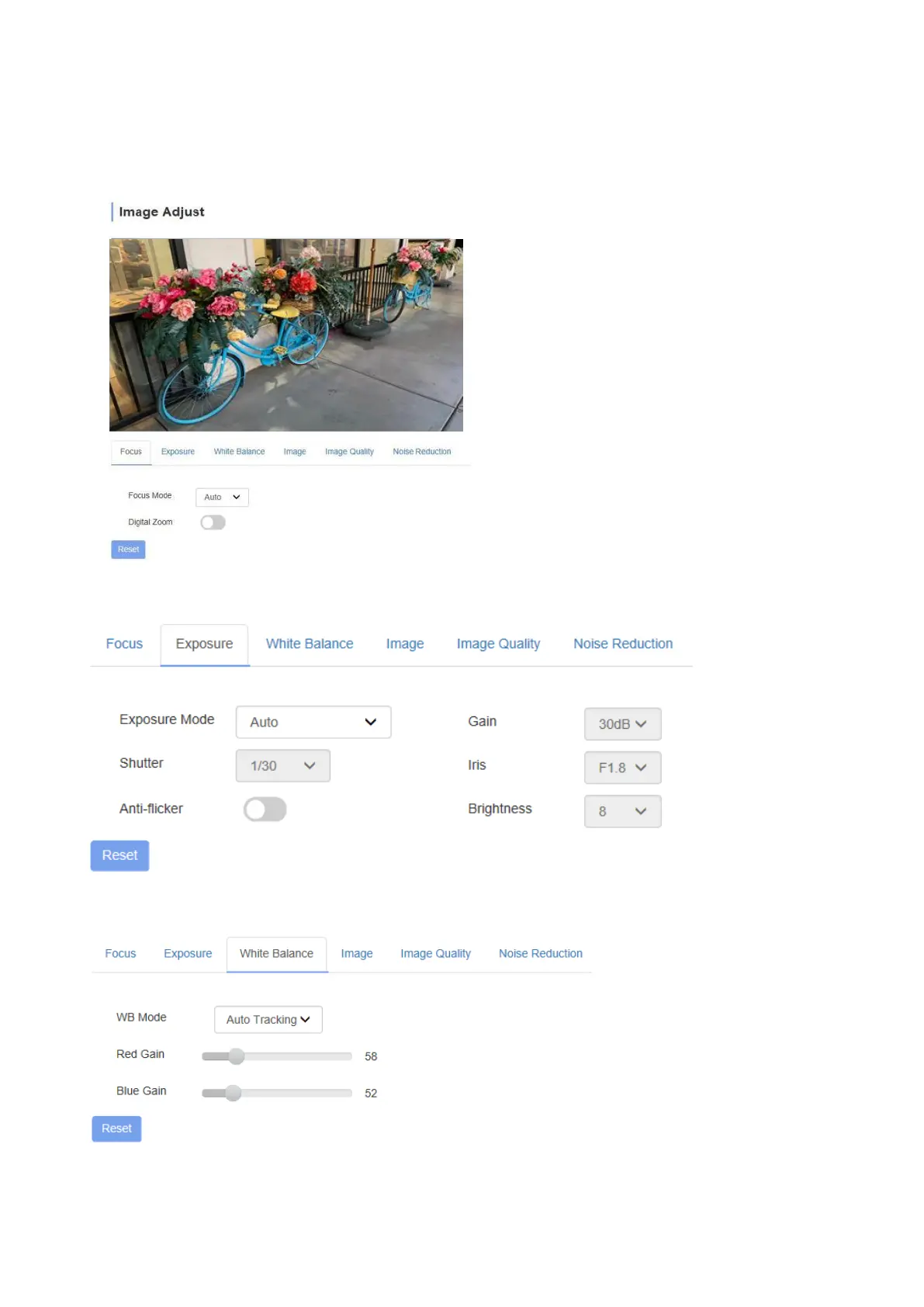The width and height of the screenshot is (924, 1307).
Task: Expand the Iris F1.8 dropdown
Action: pyautogui.click(x=622, y=768)
